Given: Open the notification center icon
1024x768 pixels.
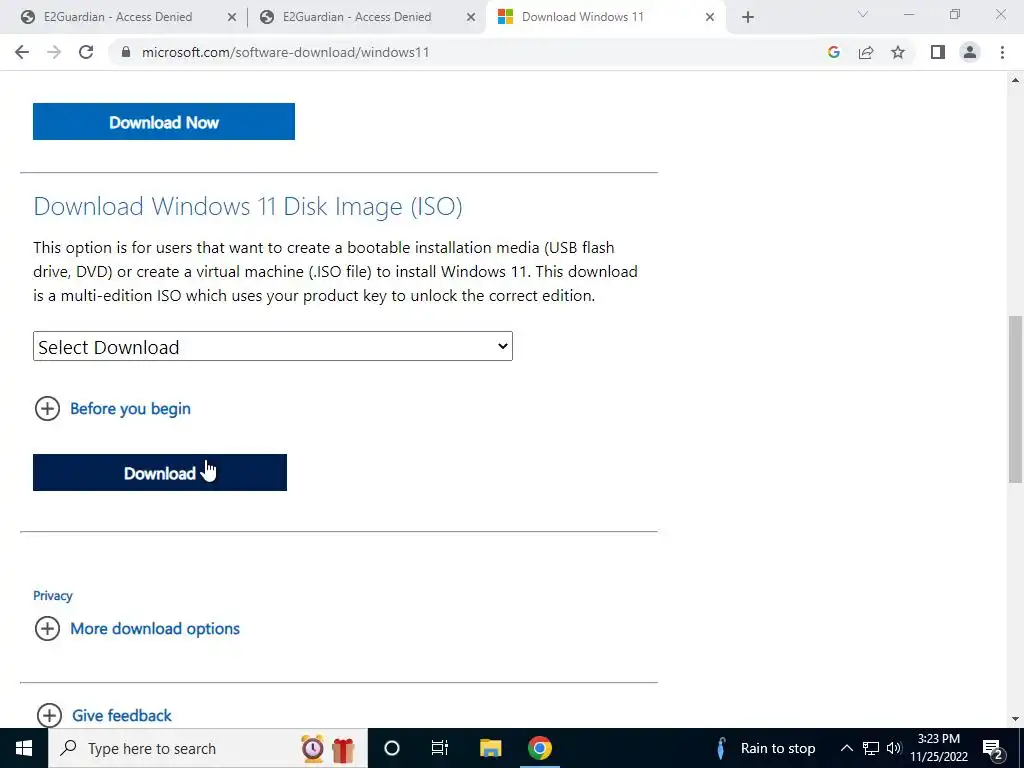Looking at the screenshot, I should (993, 749).
